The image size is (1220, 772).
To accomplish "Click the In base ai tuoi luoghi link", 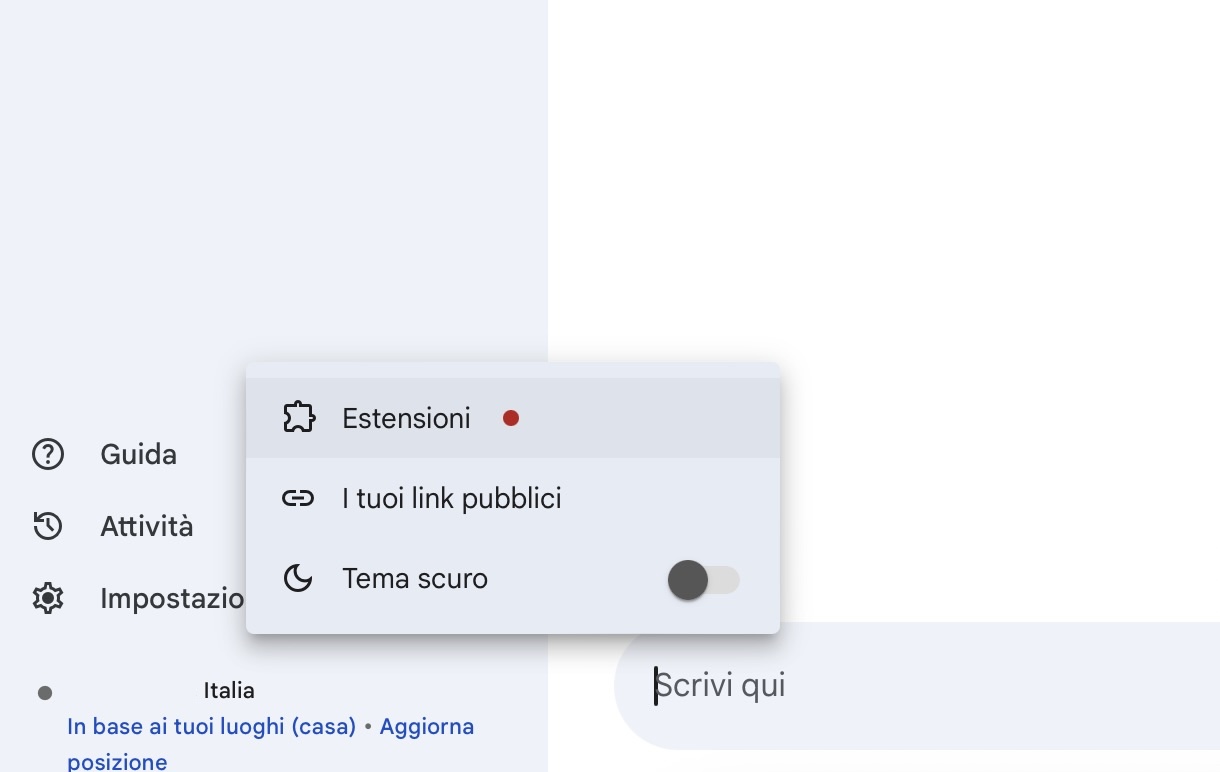I will 211,726.
